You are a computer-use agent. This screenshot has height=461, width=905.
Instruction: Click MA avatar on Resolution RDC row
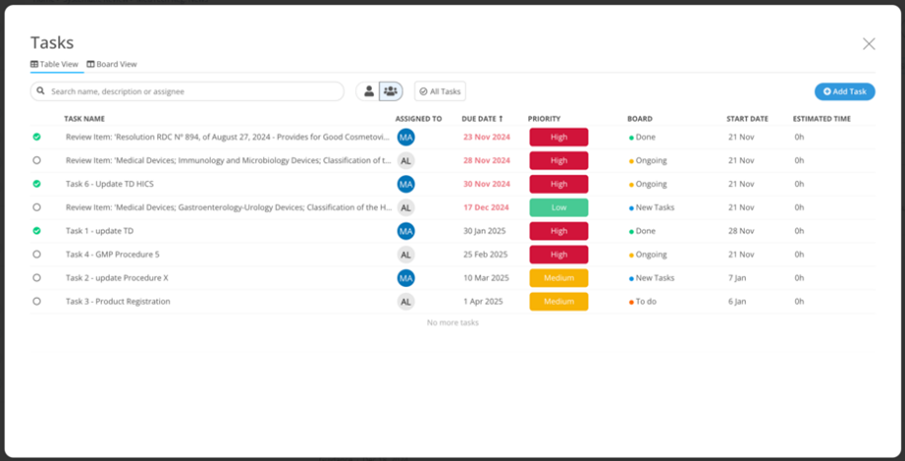click(x=406, y=137)
